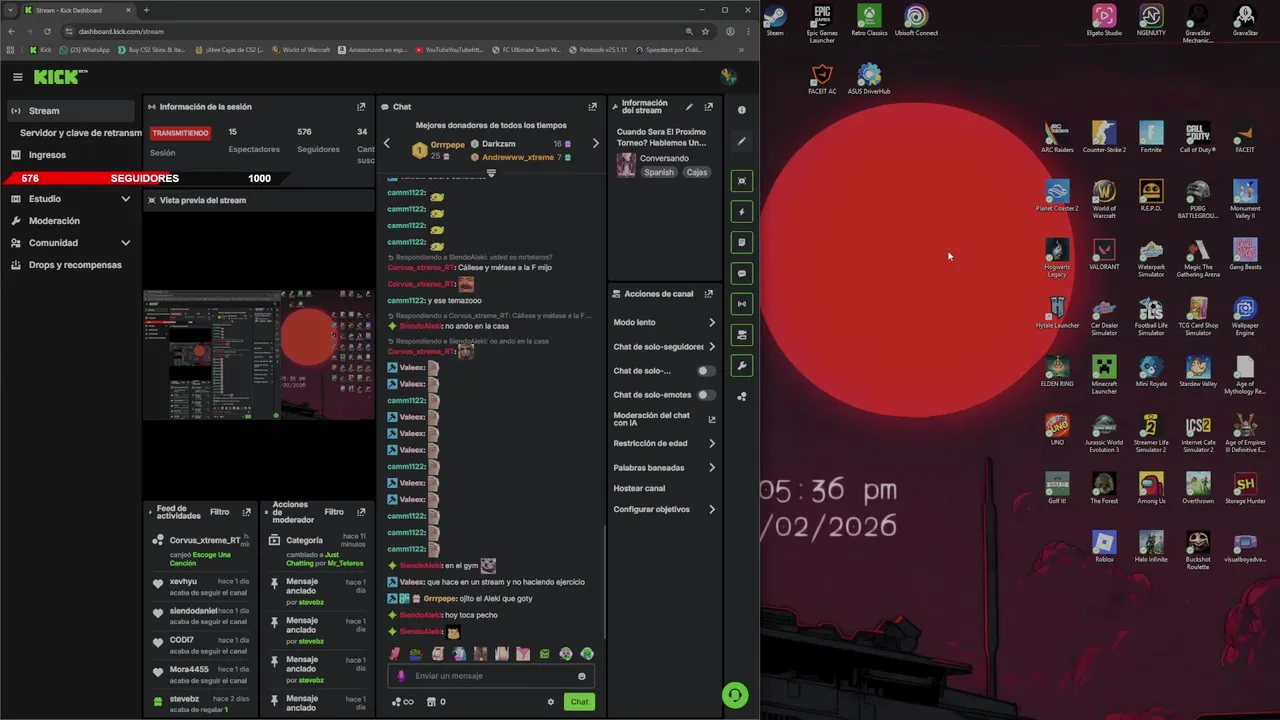This screenshot has width=1280, height=720.
Task: Click the Kick logo
Action: pos(60,77)
